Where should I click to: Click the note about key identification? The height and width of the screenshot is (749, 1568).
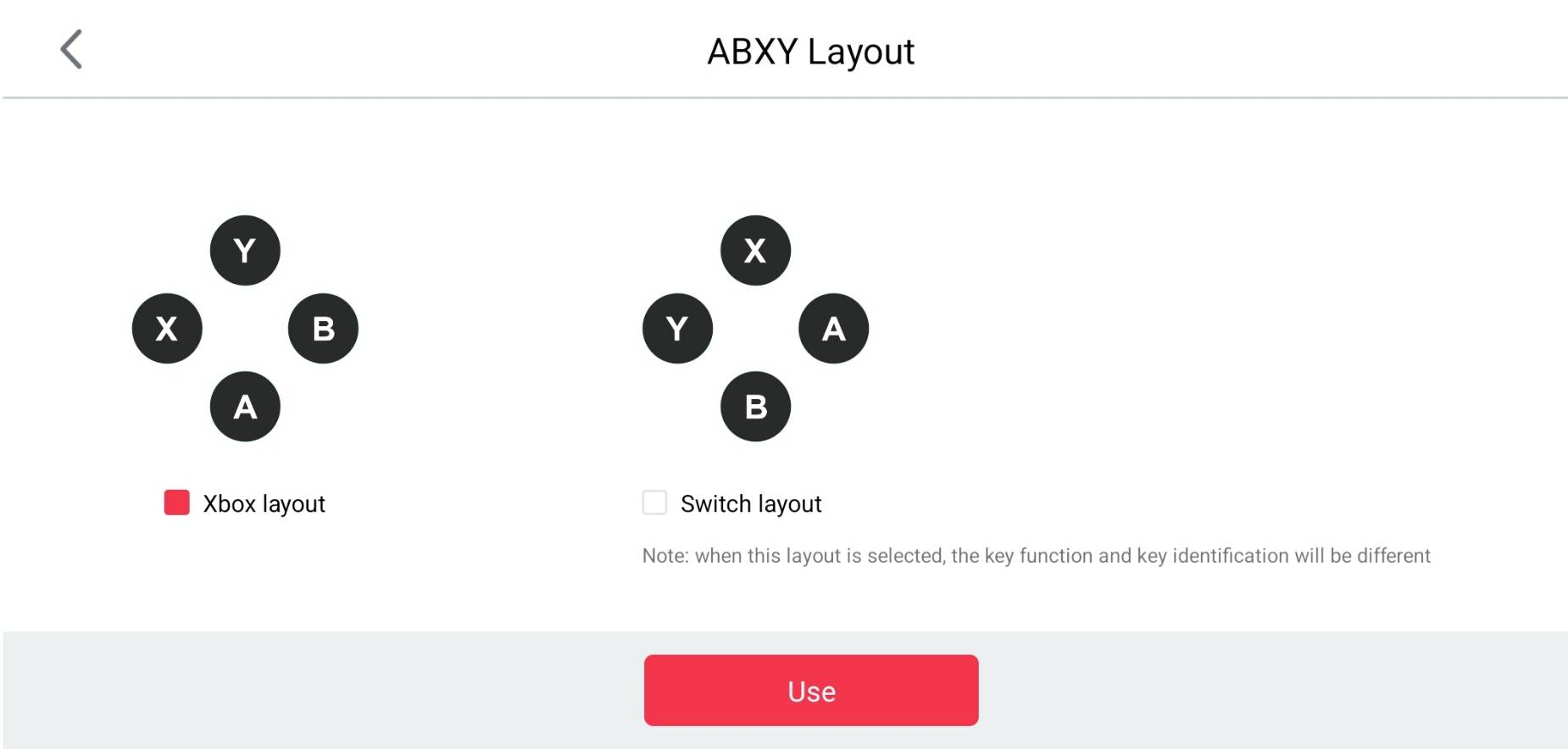click(x=1036, y=556)
